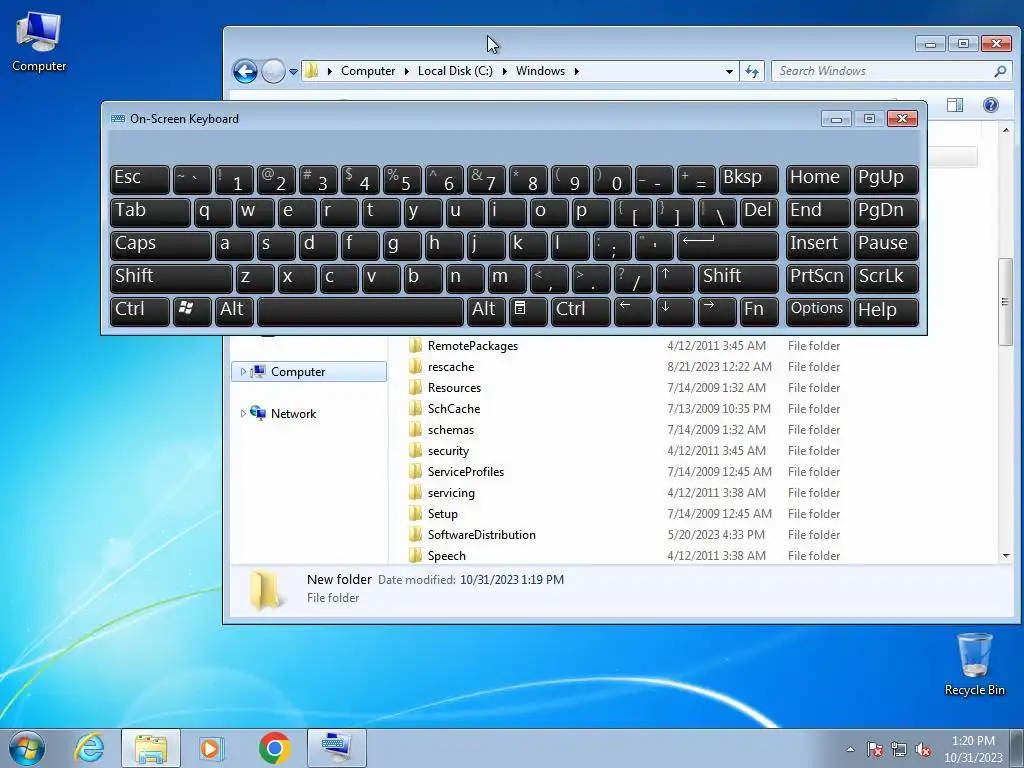Screen dimensions: 1024x768
Task: Click the right arrow key on keyboard
Action: click(716, 311)
